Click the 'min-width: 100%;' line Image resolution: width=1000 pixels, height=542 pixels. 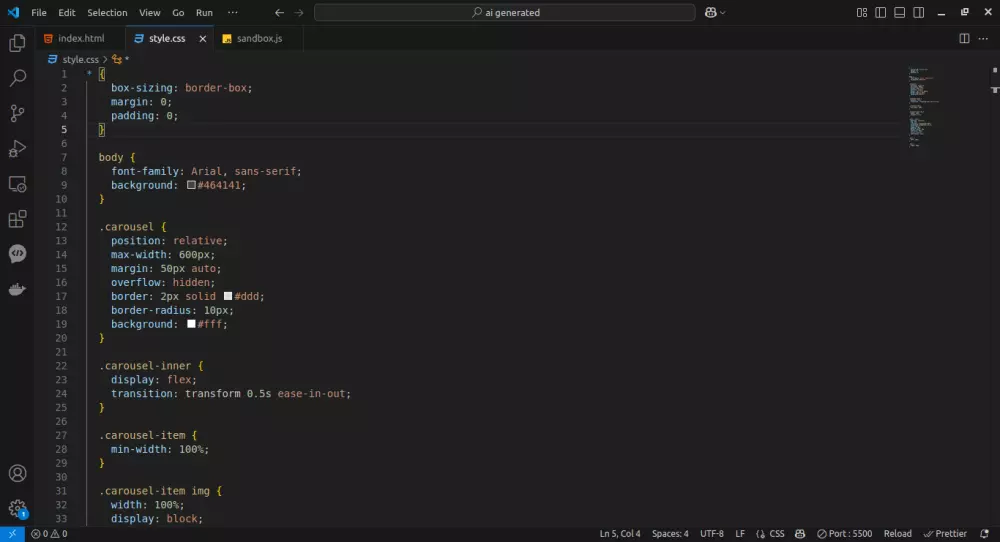point(159,450)
